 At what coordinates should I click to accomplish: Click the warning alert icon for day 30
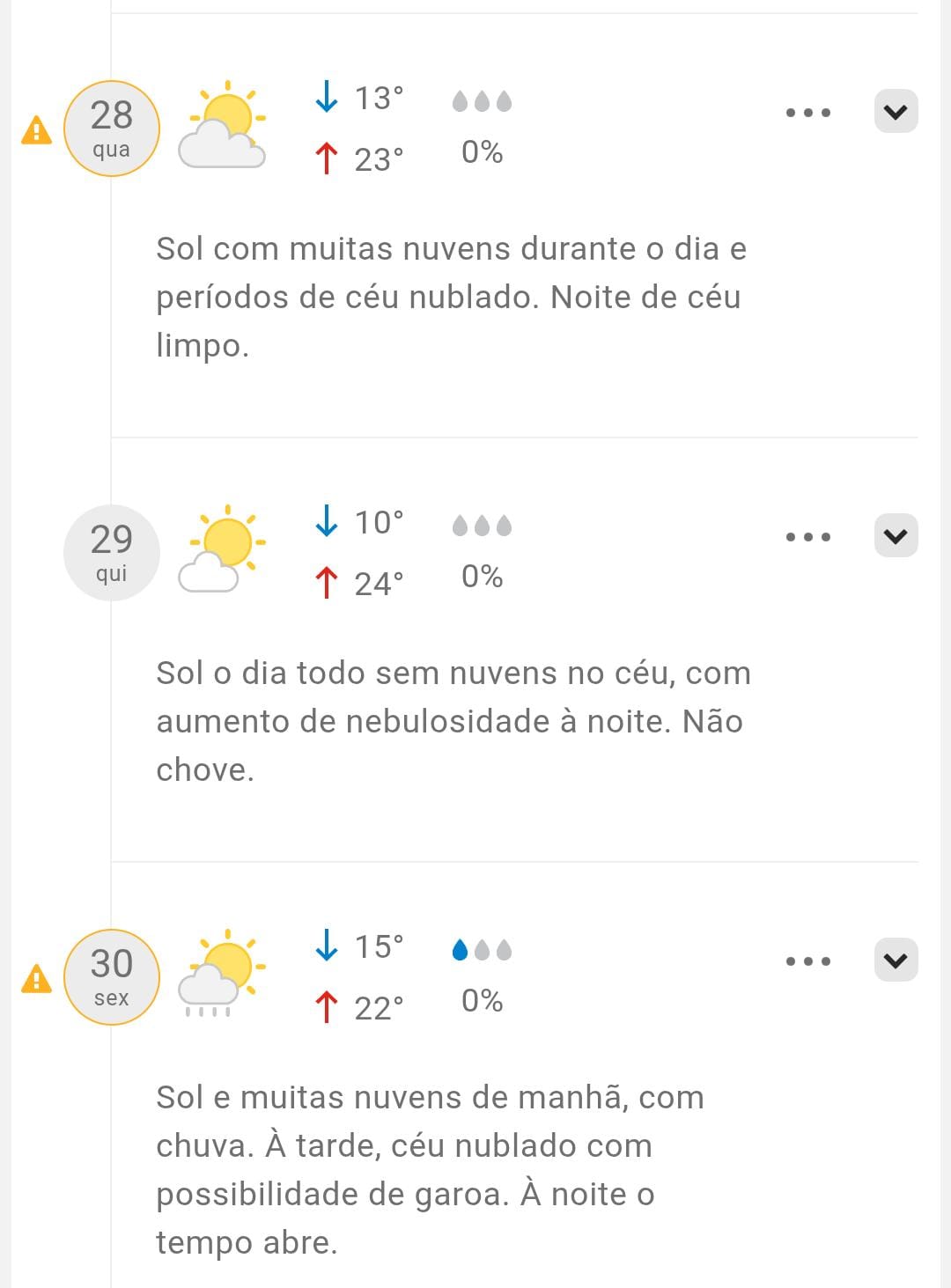36,979
